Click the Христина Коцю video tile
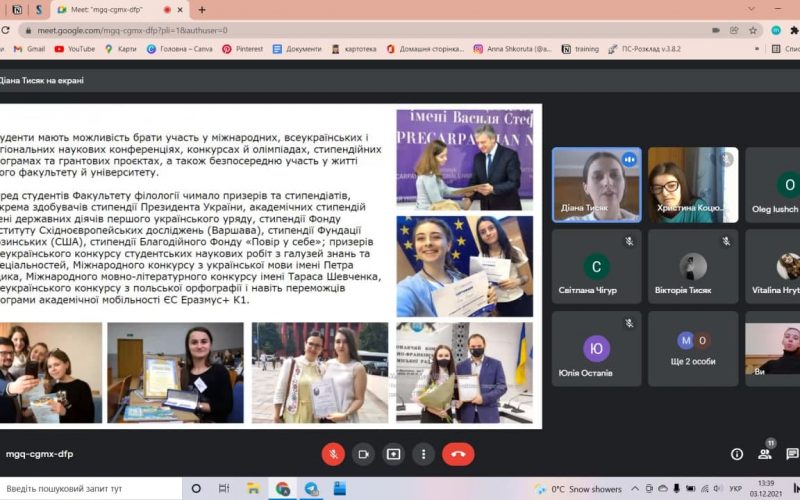 click(692, 185)
